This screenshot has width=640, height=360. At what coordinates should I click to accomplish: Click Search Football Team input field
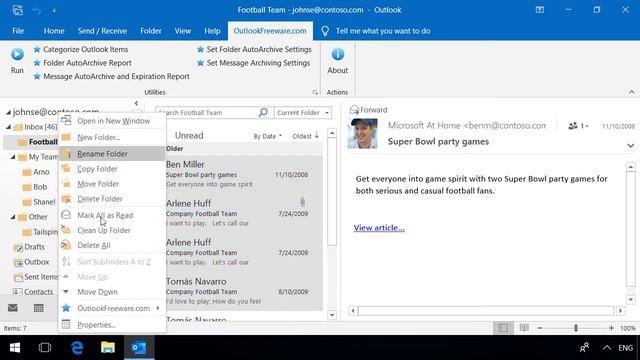coord(207,113)
